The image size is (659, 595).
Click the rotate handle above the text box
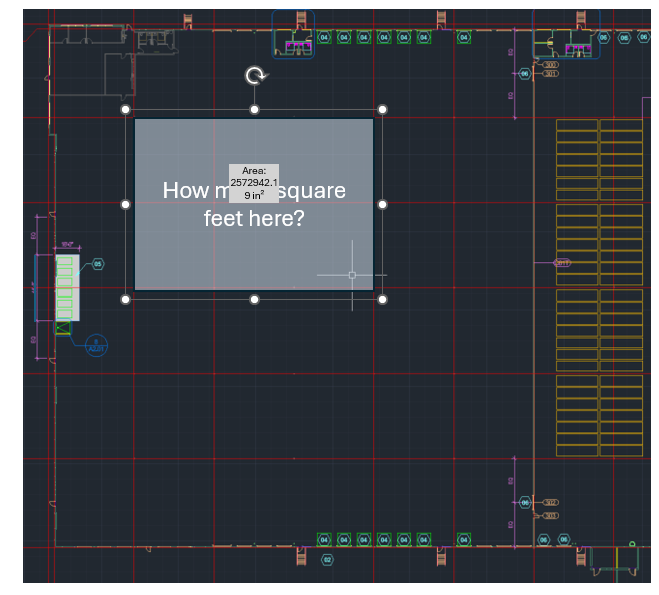256,76
